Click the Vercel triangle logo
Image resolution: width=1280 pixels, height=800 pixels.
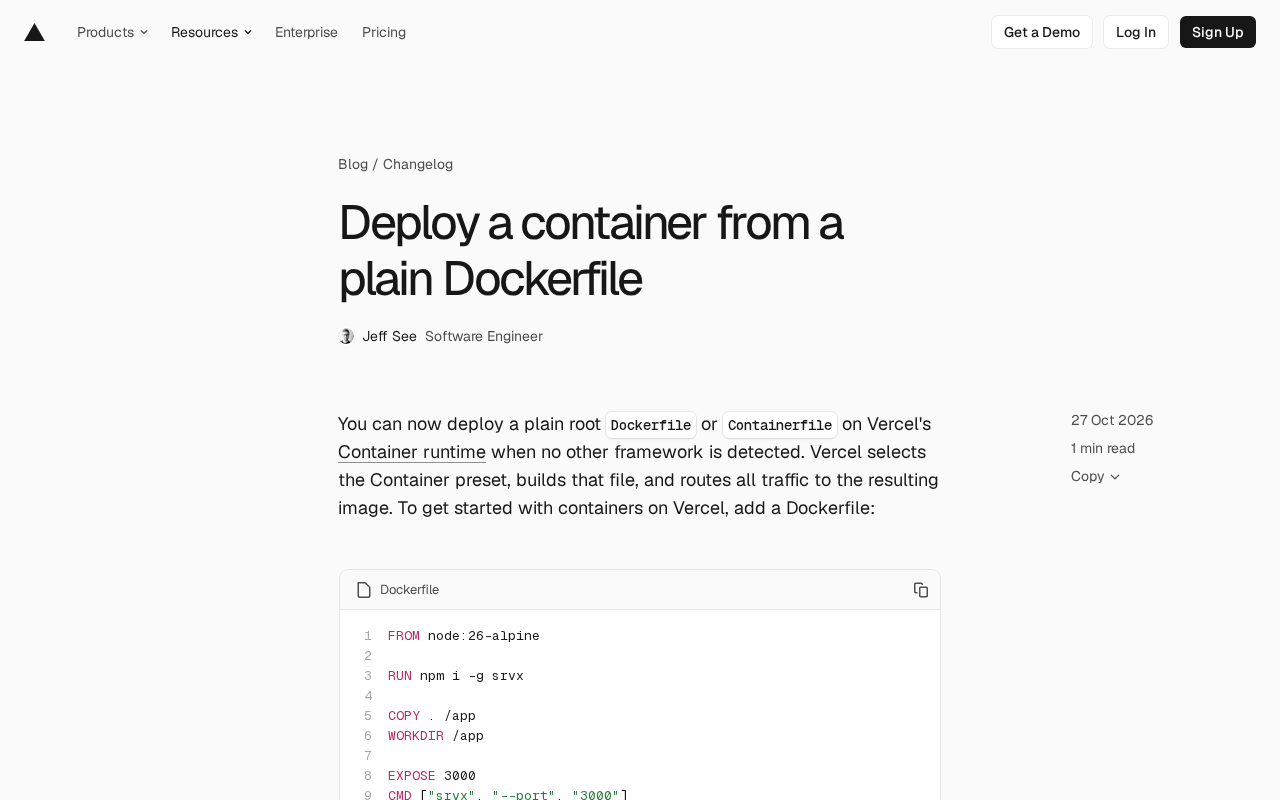(x=34, y=32)
